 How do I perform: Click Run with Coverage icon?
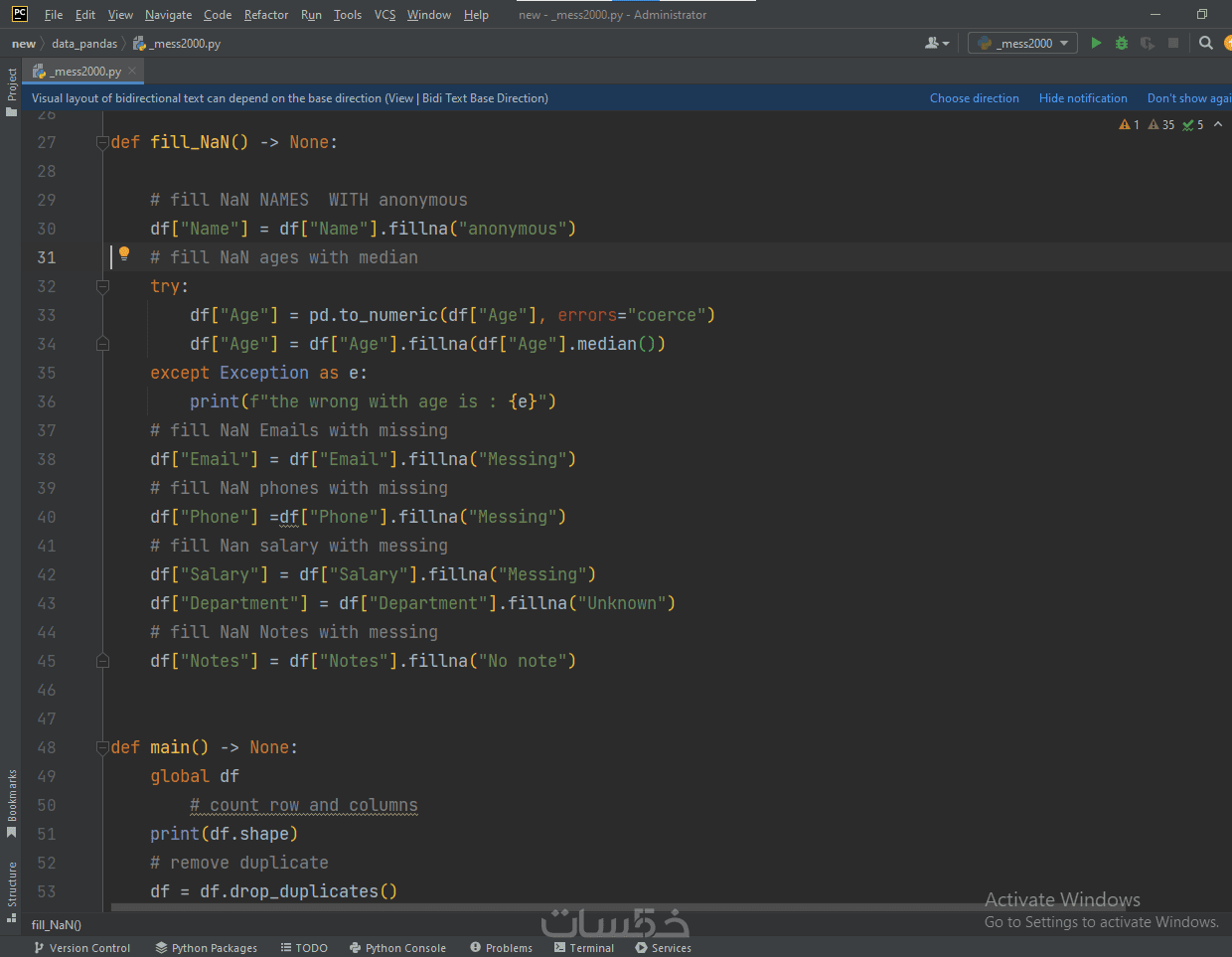coord(1148,43)
